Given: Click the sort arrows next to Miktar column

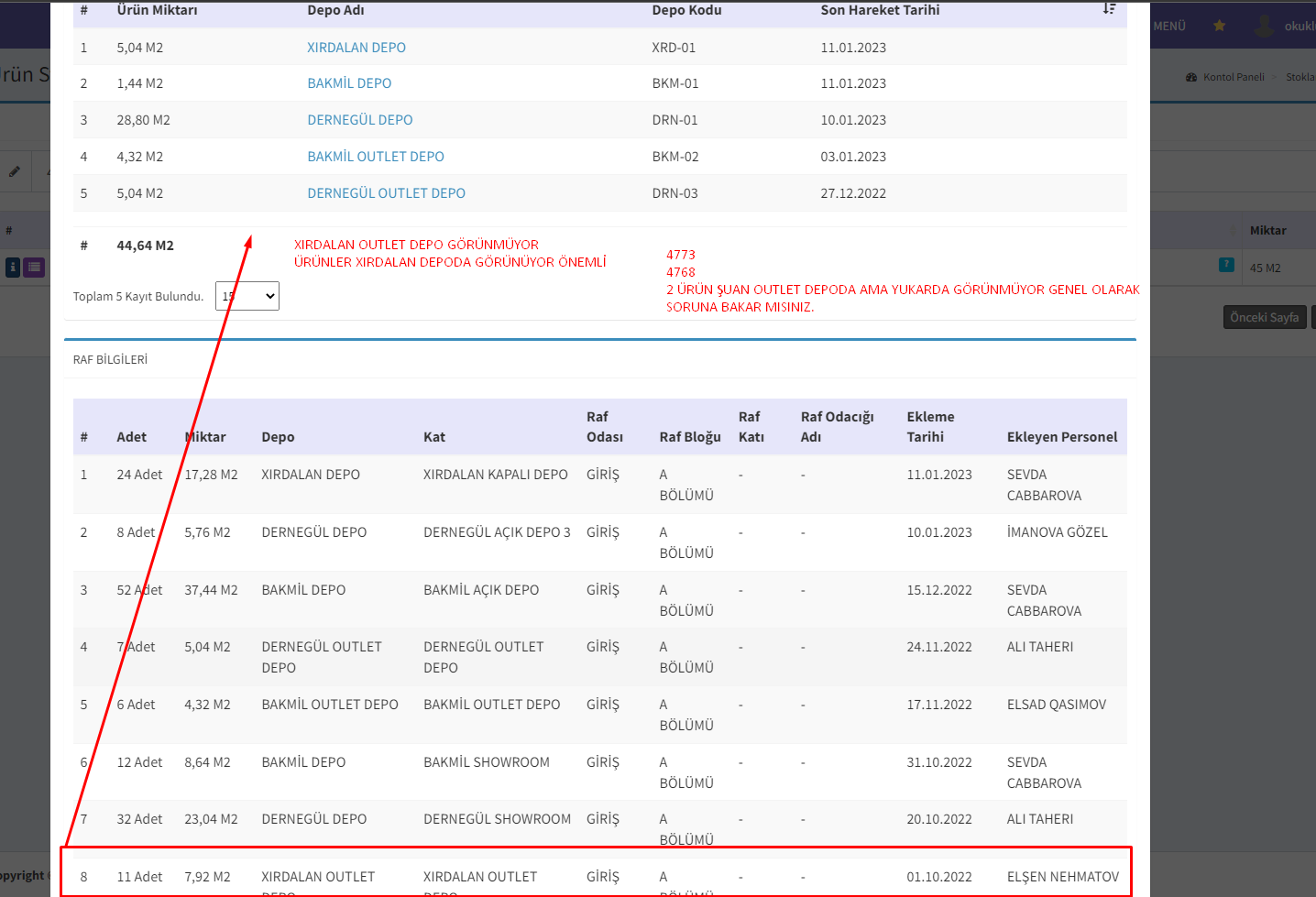Looking at the screenshot, I should tap(1234, 231).
